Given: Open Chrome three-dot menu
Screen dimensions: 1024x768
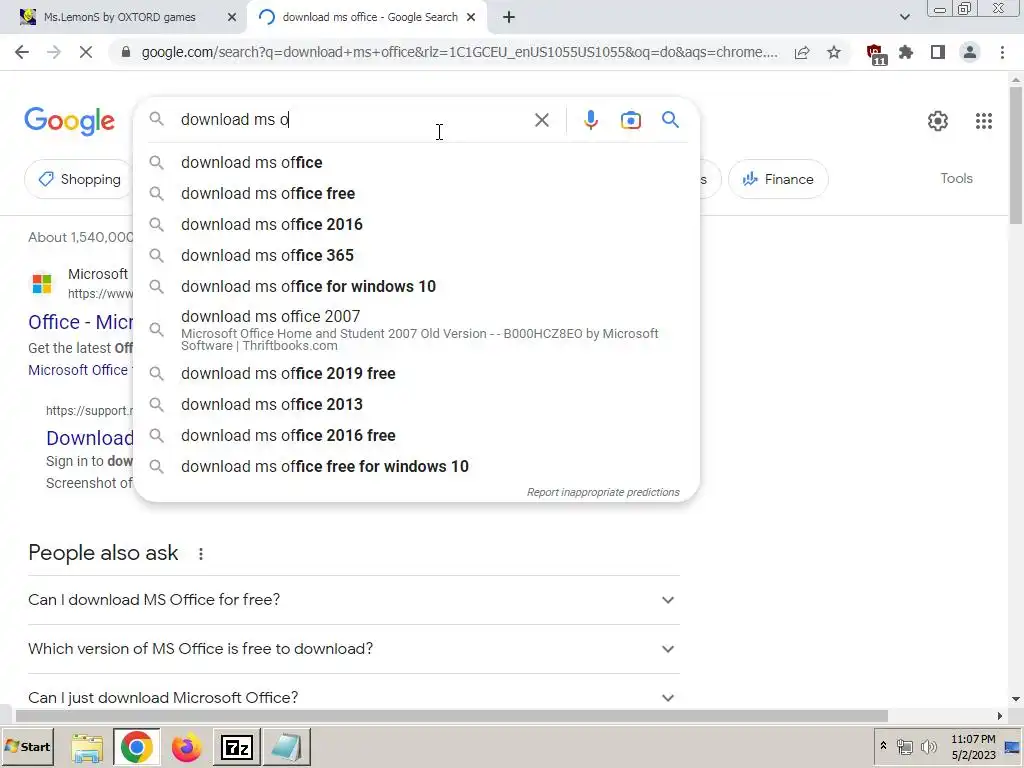Looking at the screenshot, I should pyautogui.click(x=1002, y=52).
